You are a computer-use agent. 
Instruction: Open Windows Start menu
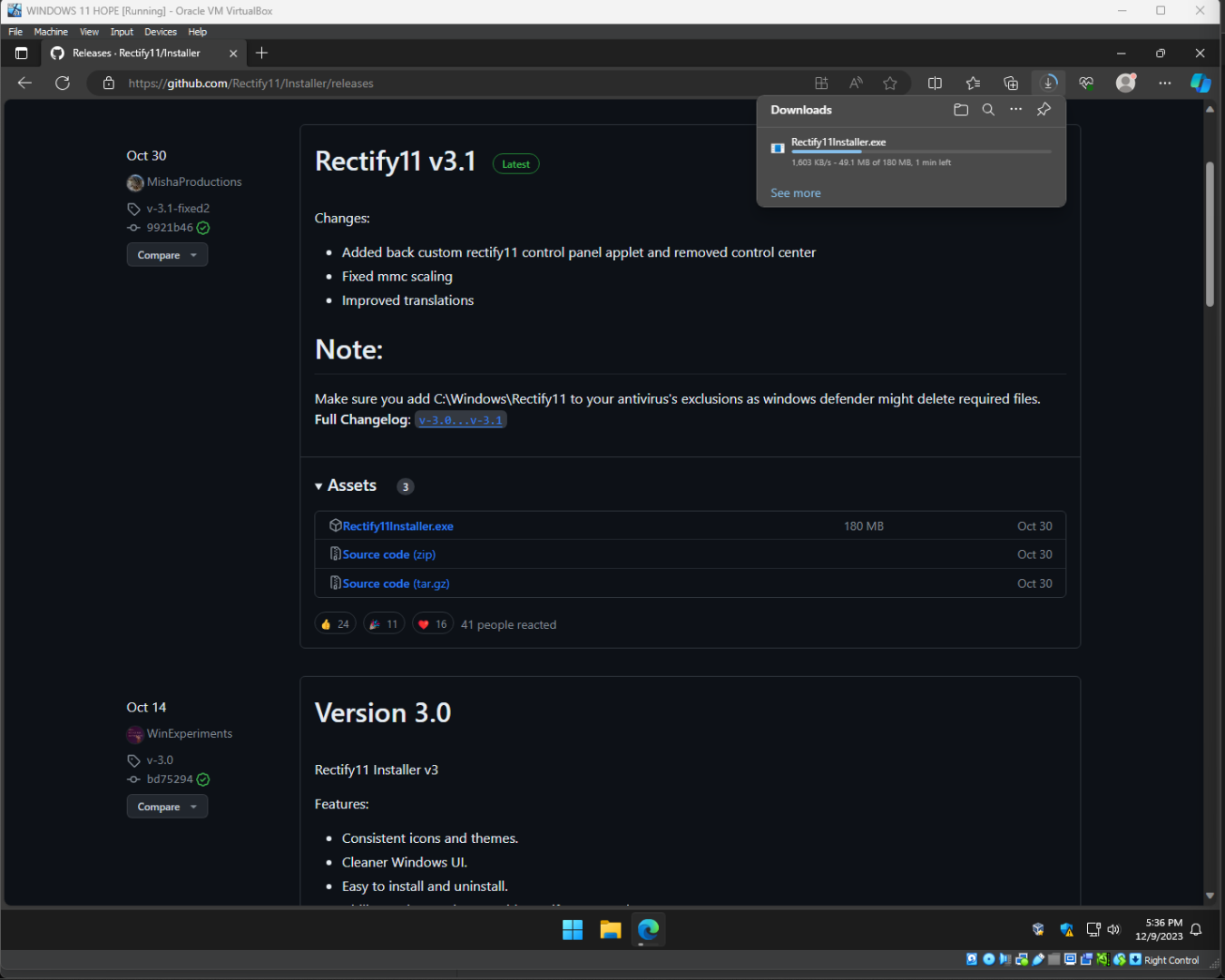coord(573,930)
